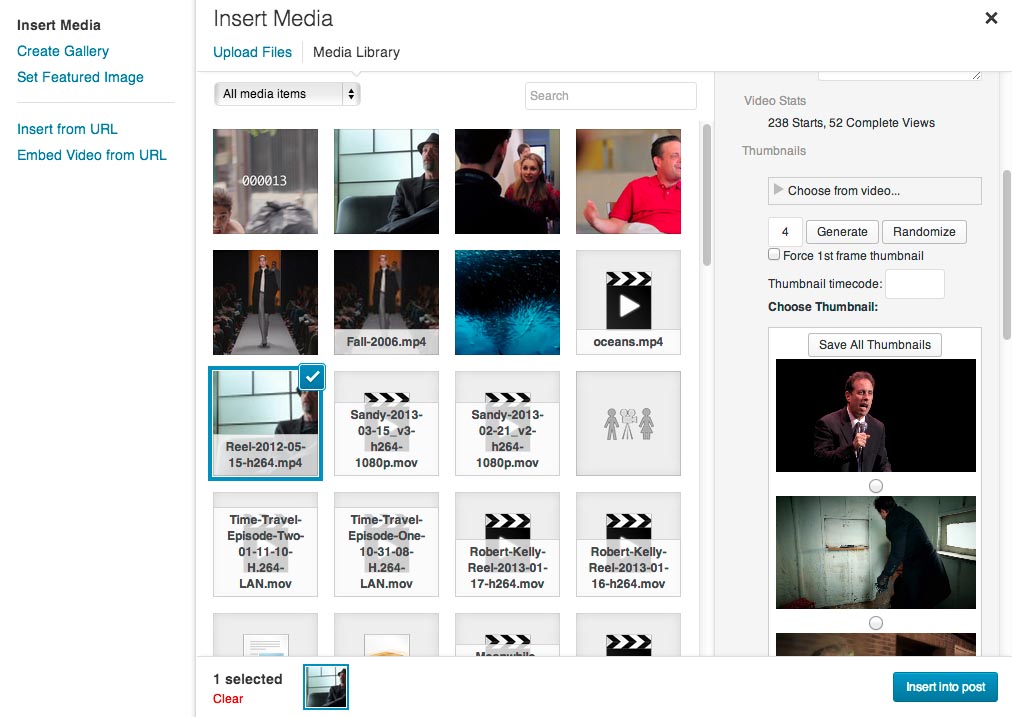Click the Time-Travel-Episode-Two video item
Image resolution: width=1012 pixels, height=717 pixels.
265,544
